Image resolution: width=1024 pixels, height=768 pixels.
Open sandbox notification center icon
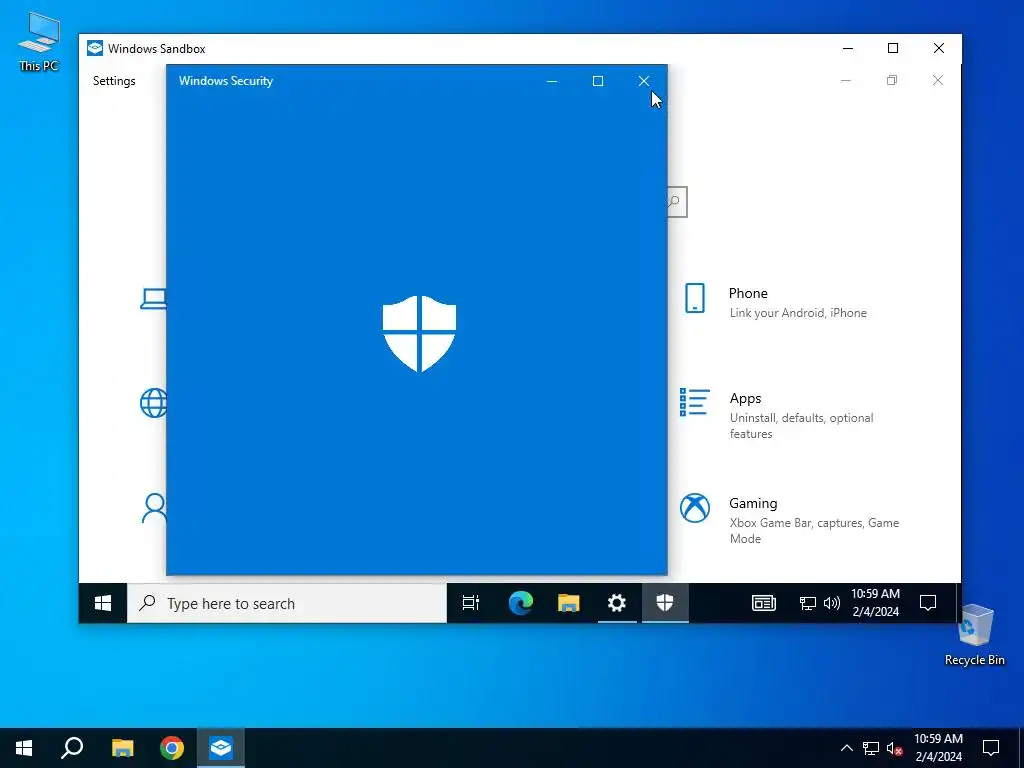[927, 603]
